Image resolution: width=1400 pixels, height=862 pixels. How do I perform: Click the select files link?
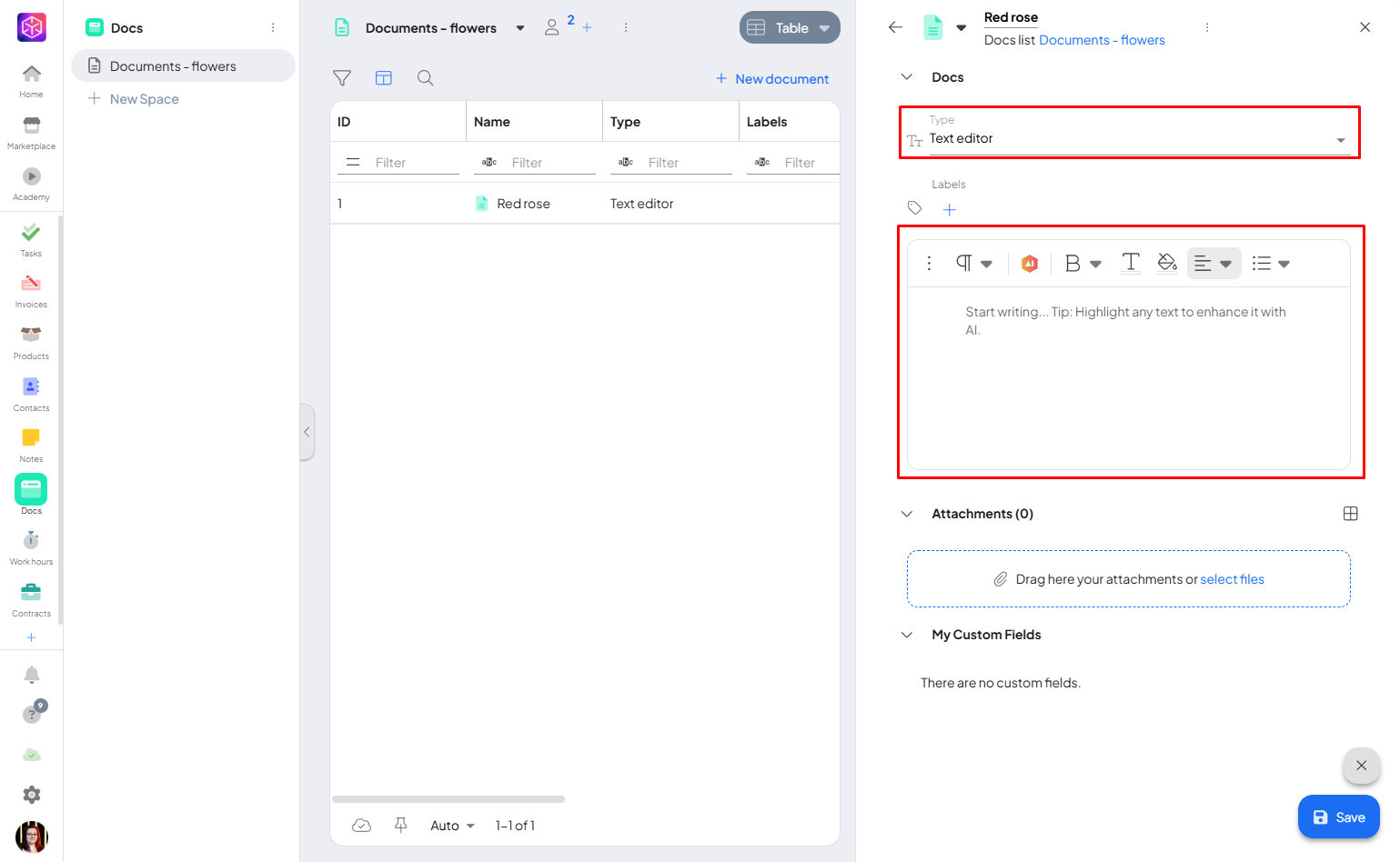1232,579
